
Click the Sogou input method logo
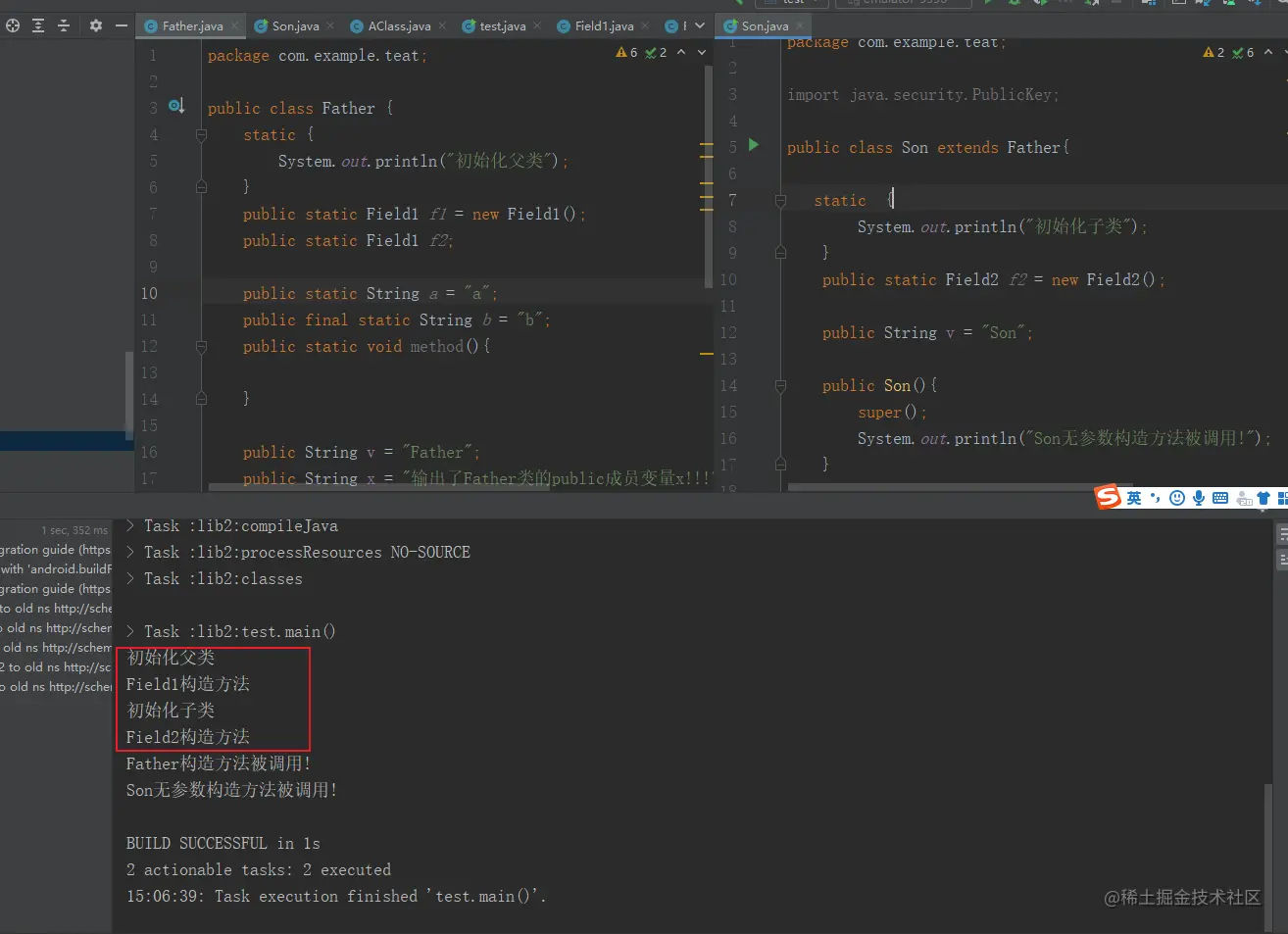pyautogui.click(x=1108, y=497)
